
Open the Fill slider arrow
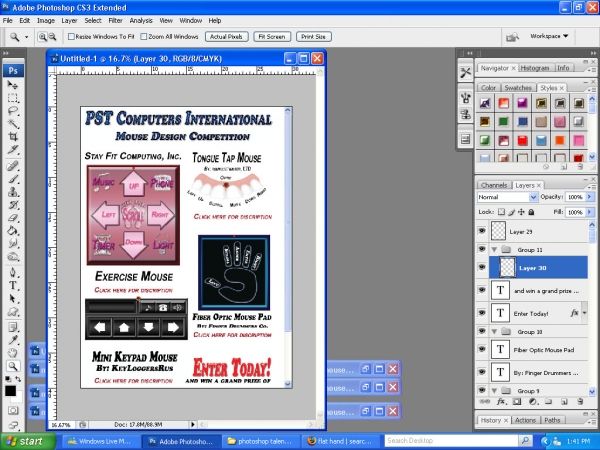590,212
